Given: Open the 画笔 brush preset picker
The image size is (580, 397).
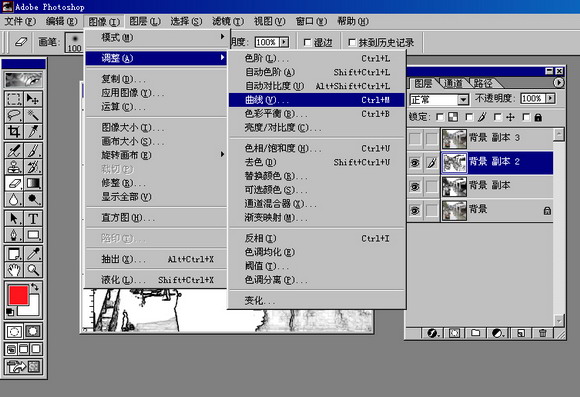Looking at the screenshot, I should coord(74,43).
